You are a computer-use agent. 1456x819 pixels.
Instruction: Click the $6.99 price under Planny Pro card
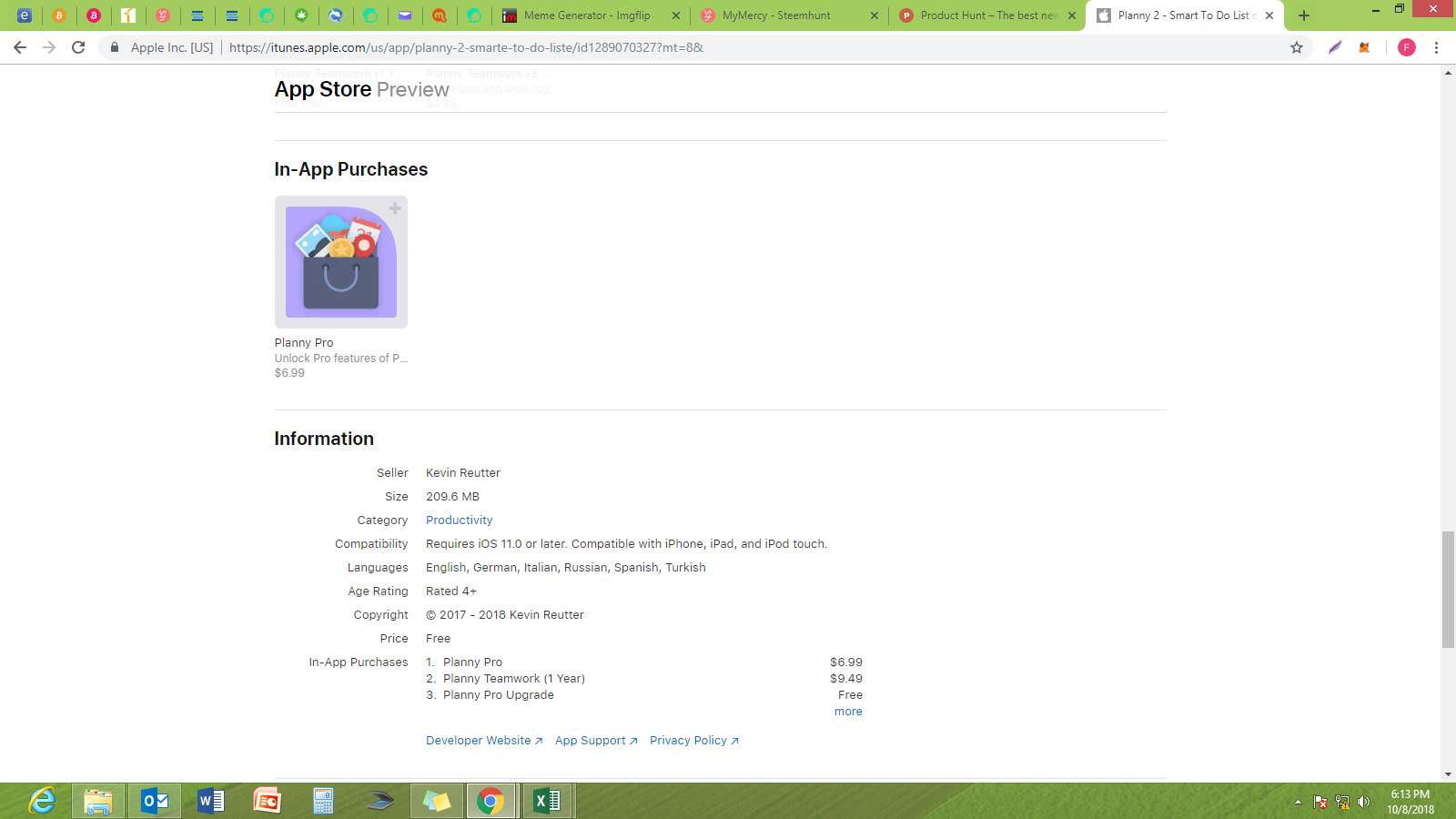(289, 373)
